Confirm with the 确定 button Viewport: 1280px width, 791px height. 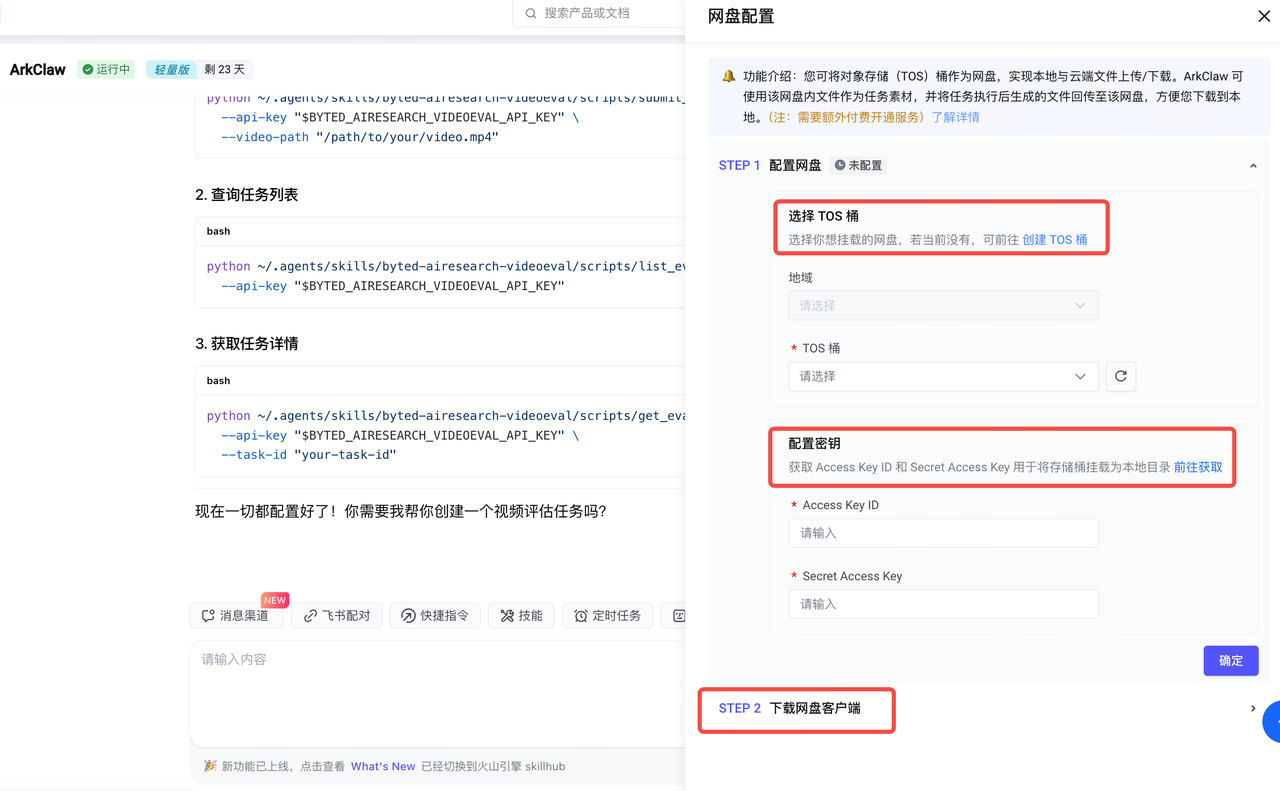pos(1231,660)
